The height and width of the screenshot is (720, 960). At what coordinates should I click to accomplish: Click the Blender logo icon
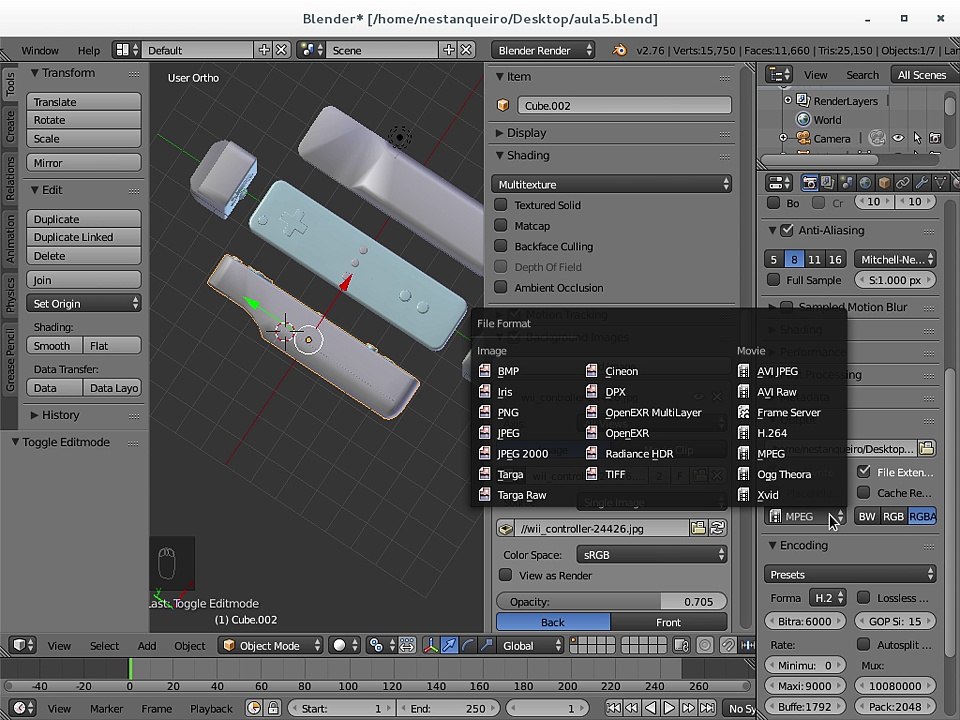coord(620,50)
